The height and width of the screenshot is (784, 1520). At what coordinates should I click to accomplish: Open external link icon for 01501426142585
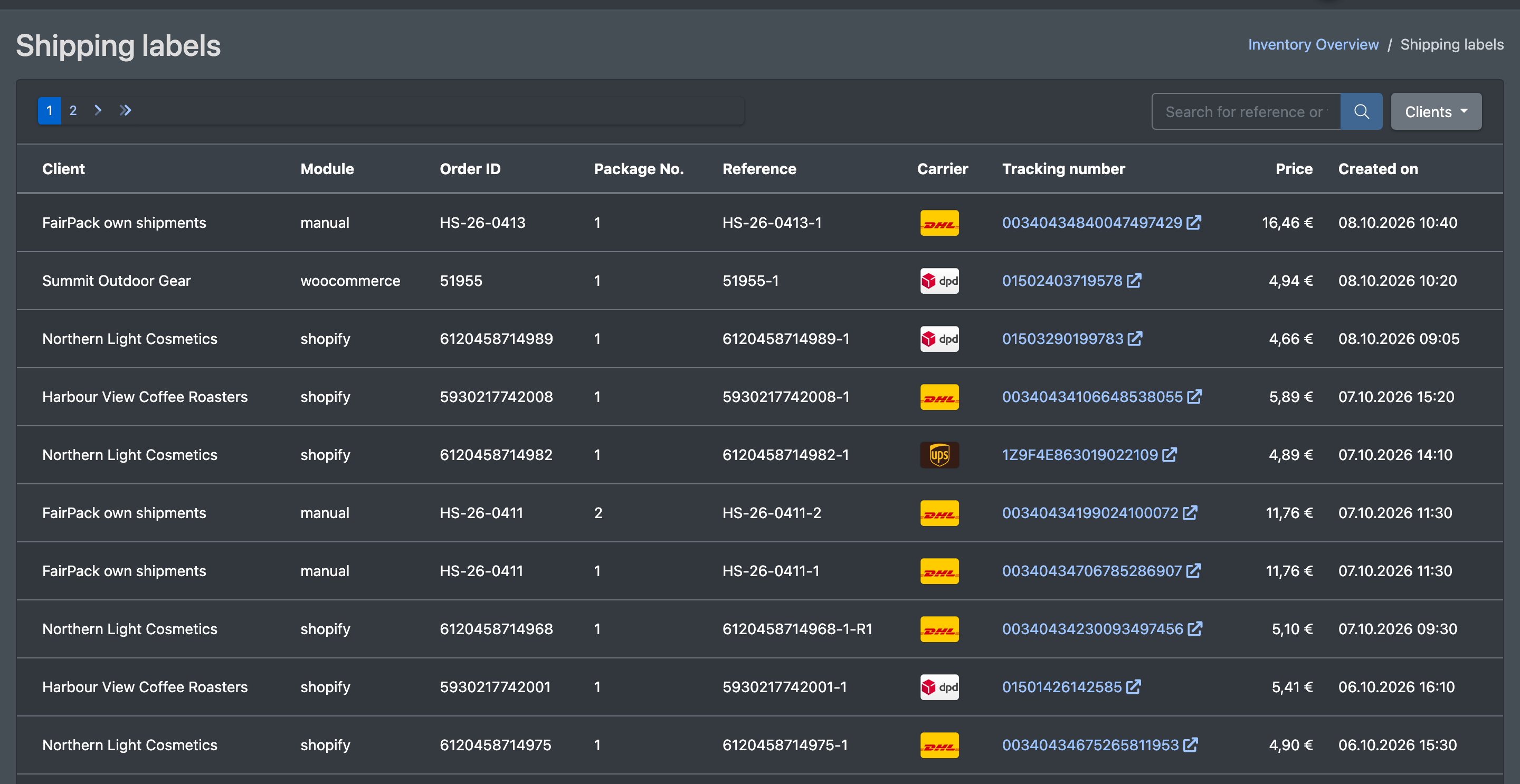[1133, 687]
